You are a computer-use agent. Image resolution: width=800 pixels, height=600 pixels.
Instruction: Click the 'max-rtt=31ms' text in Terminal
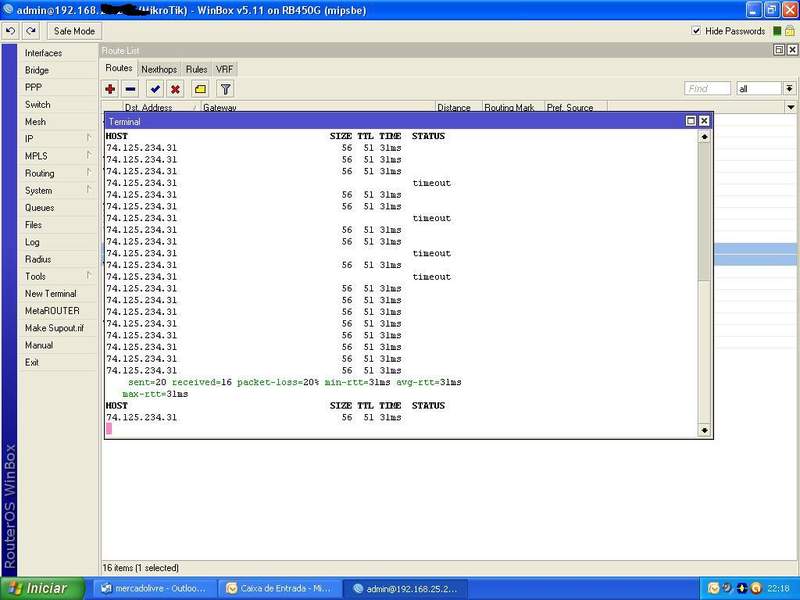(155, 394)
